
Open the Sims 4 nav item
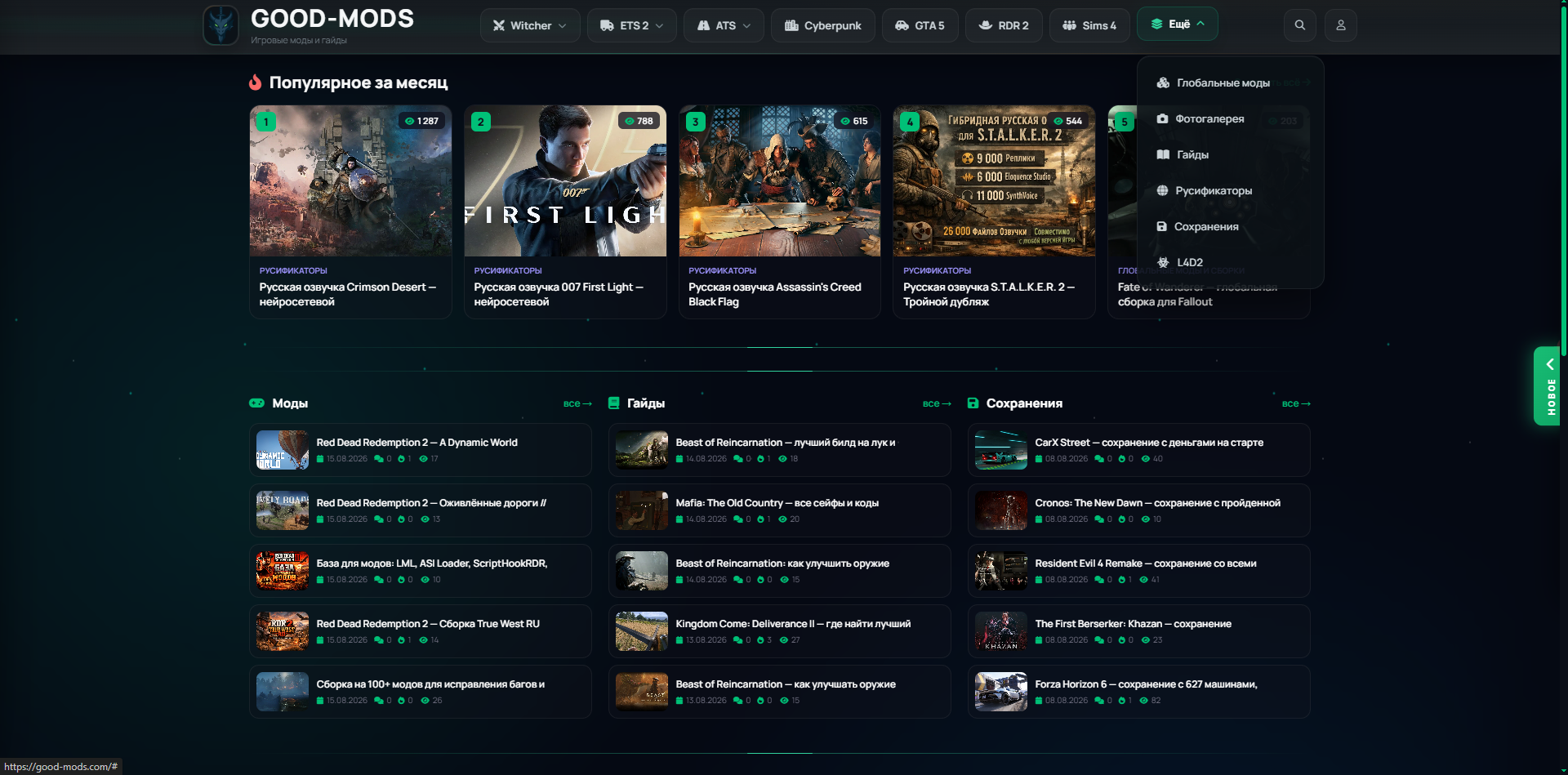pyautogui.click(x=1089, y=25)
